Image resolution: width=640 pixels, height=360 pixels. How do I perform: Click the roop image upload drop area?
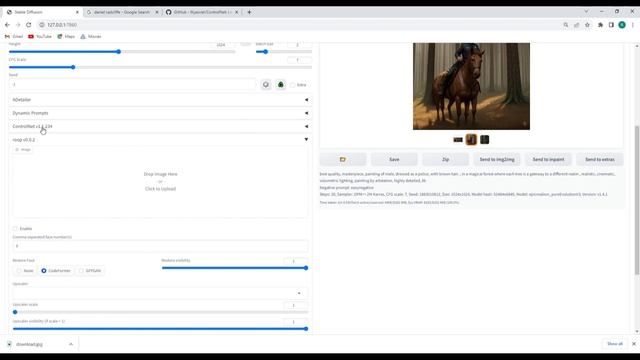pyautogui.click(x=160, y=181)
